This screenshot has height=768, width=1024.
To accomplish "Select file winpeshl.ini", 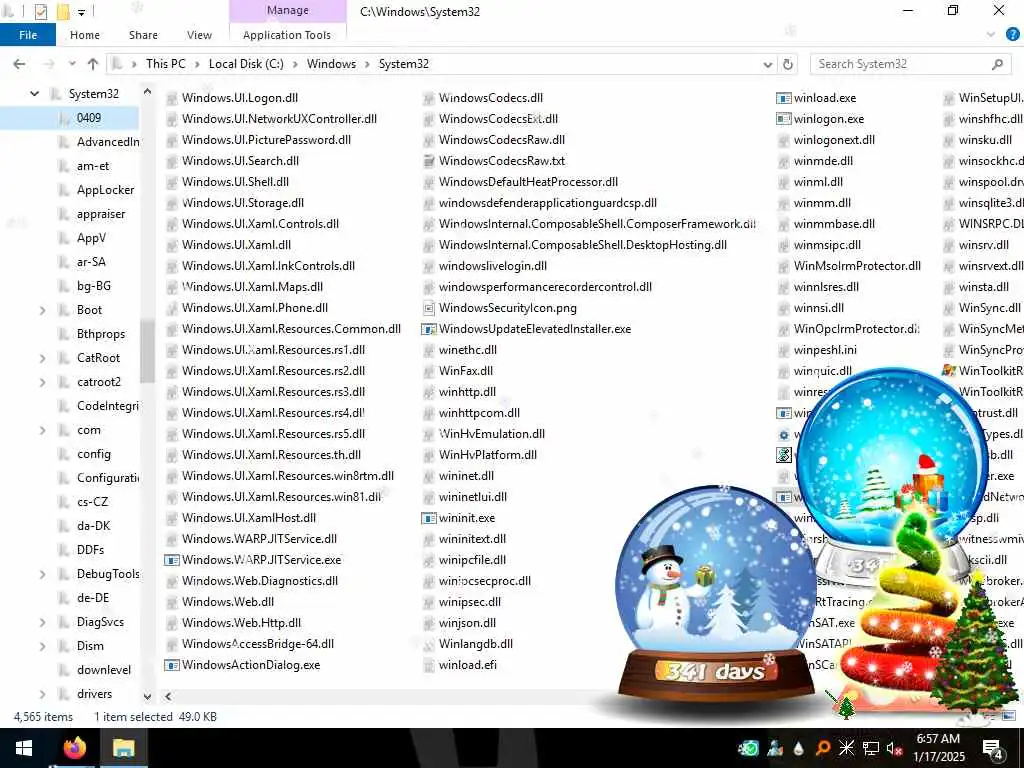I will coord(825,350).
